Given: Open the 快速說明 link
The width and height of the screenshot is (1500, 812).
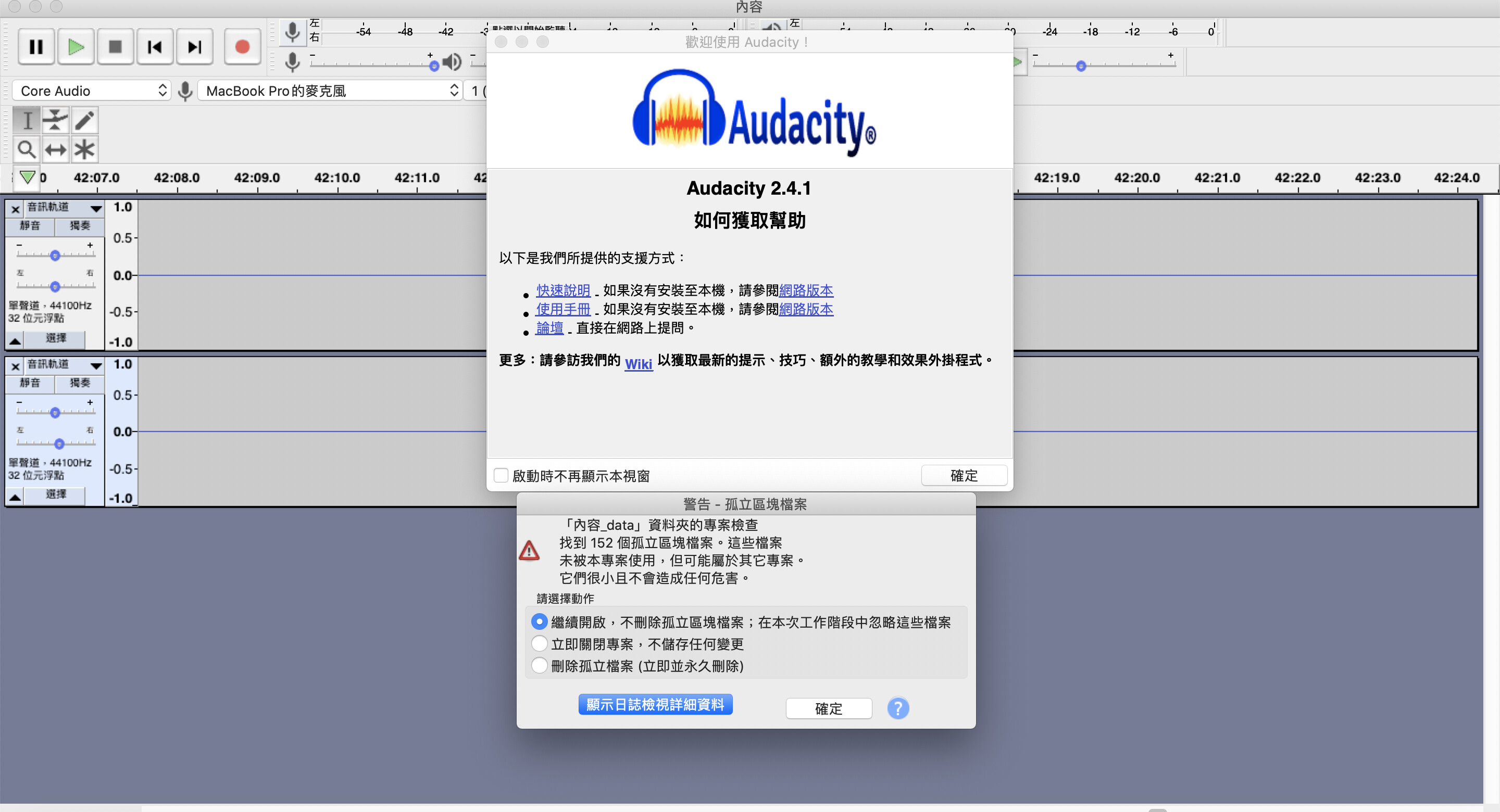Looking at the screenshot, I should [x=563, y=290].
